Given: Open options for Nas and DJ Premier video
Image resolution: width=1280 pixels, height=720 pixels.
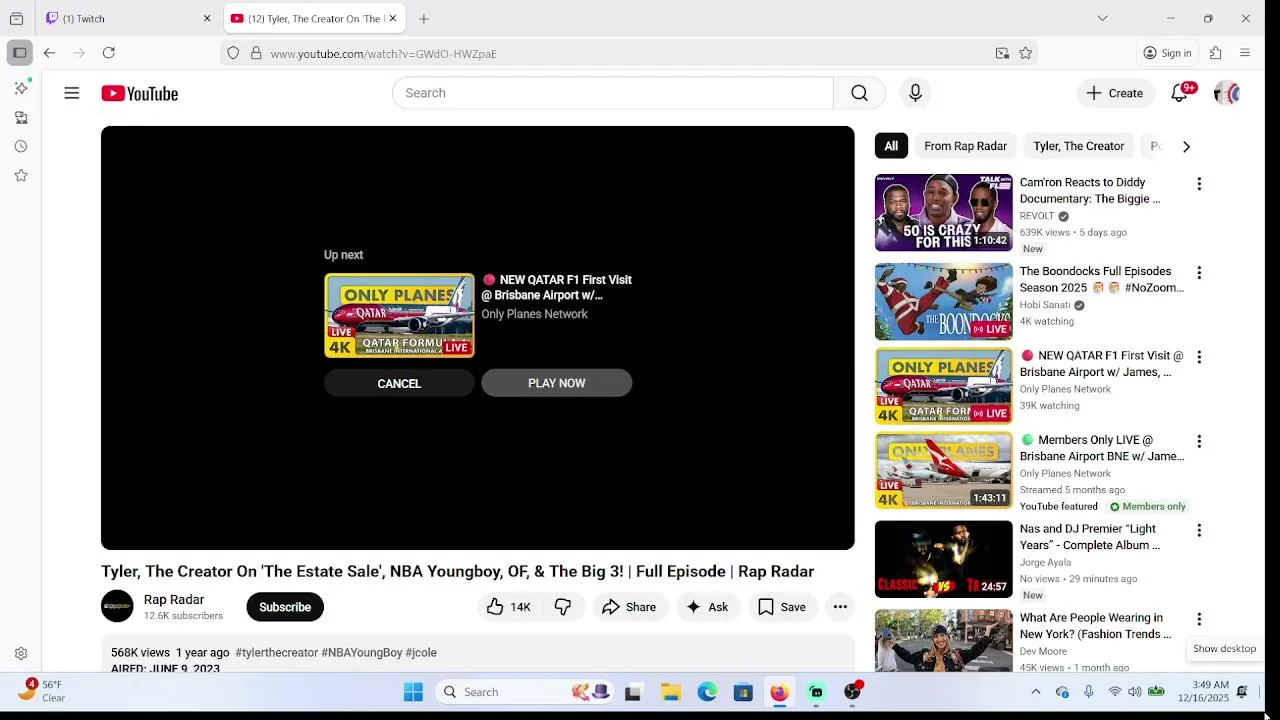Looking at the screenshot, I should click(1199, 530).
